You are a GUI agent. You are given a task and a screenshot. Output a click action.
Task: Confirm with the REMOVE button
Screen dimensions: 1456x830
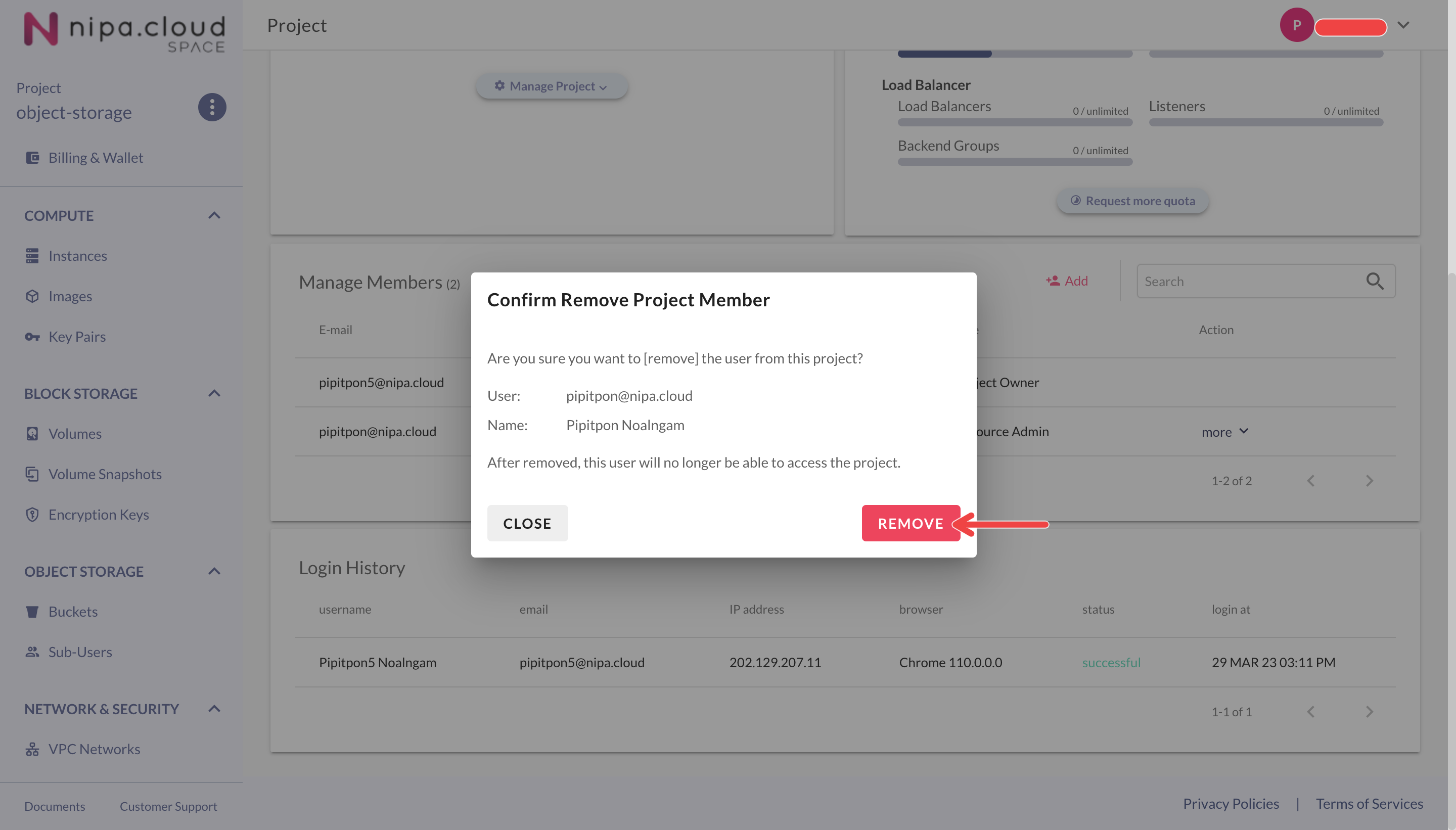point(911,523)
